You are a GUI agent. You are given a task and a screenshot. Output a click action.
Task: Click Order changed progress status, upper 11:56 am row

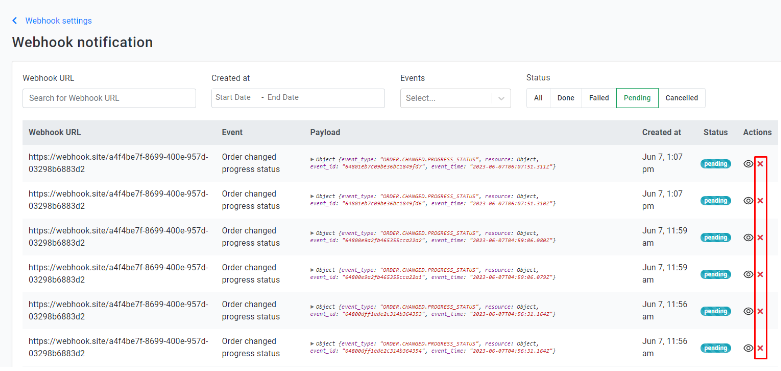click(251, 310)
